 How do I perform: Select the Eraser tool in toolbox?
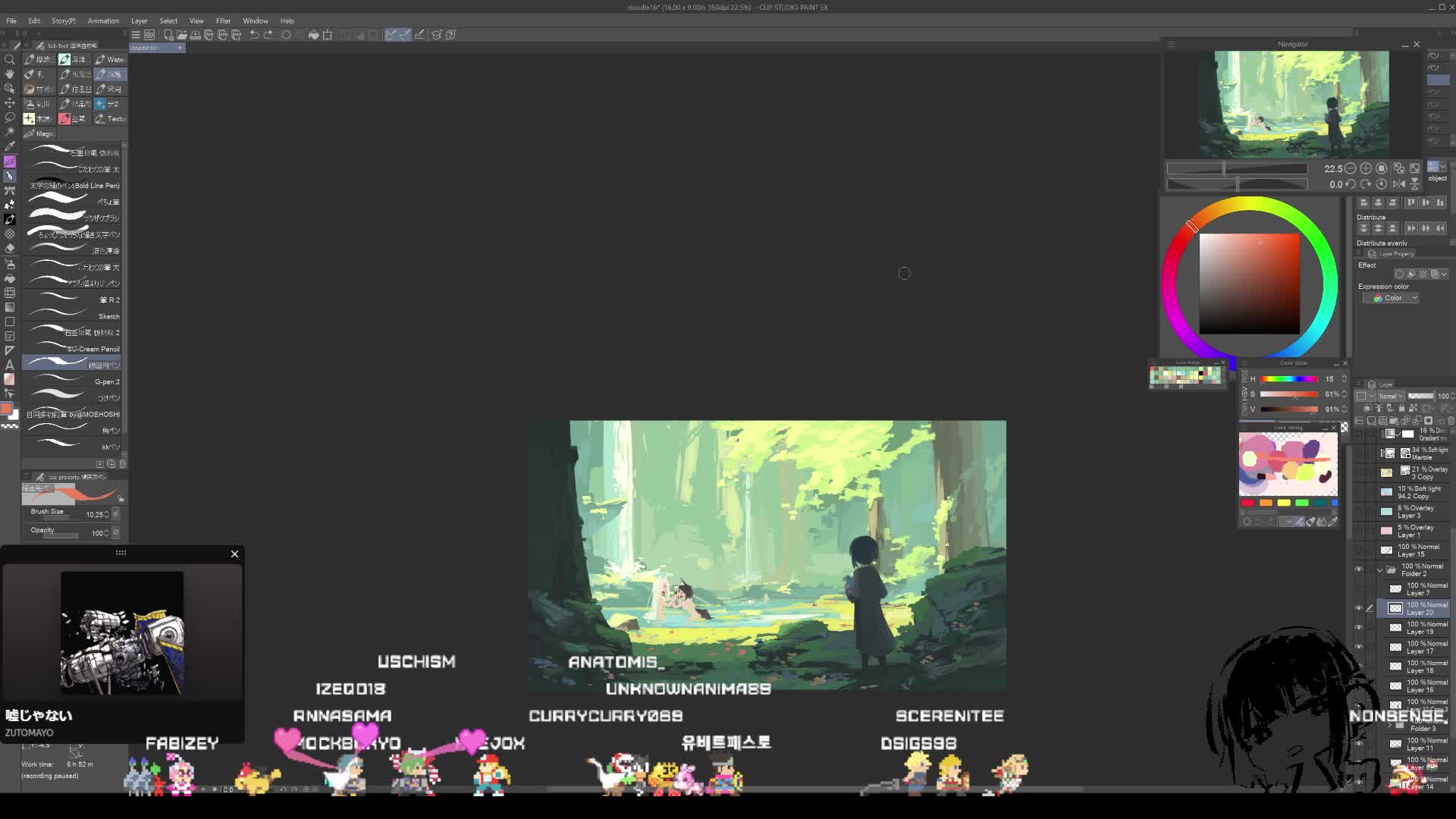(x=10, y=248)
